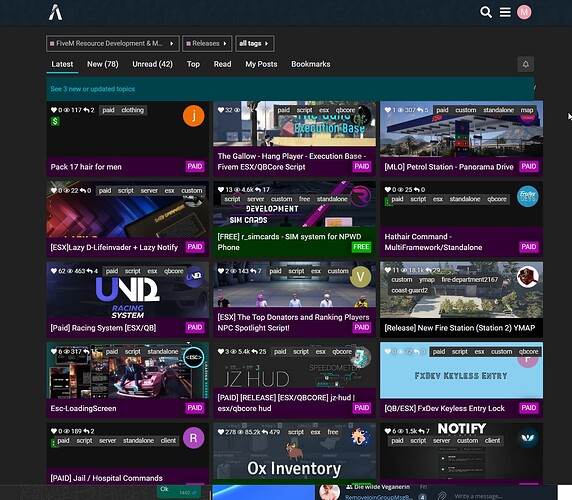Screen dimensions: 572x500
Task: Open orange 'j' avatar on Pack 17 hair
Action: 193,116
